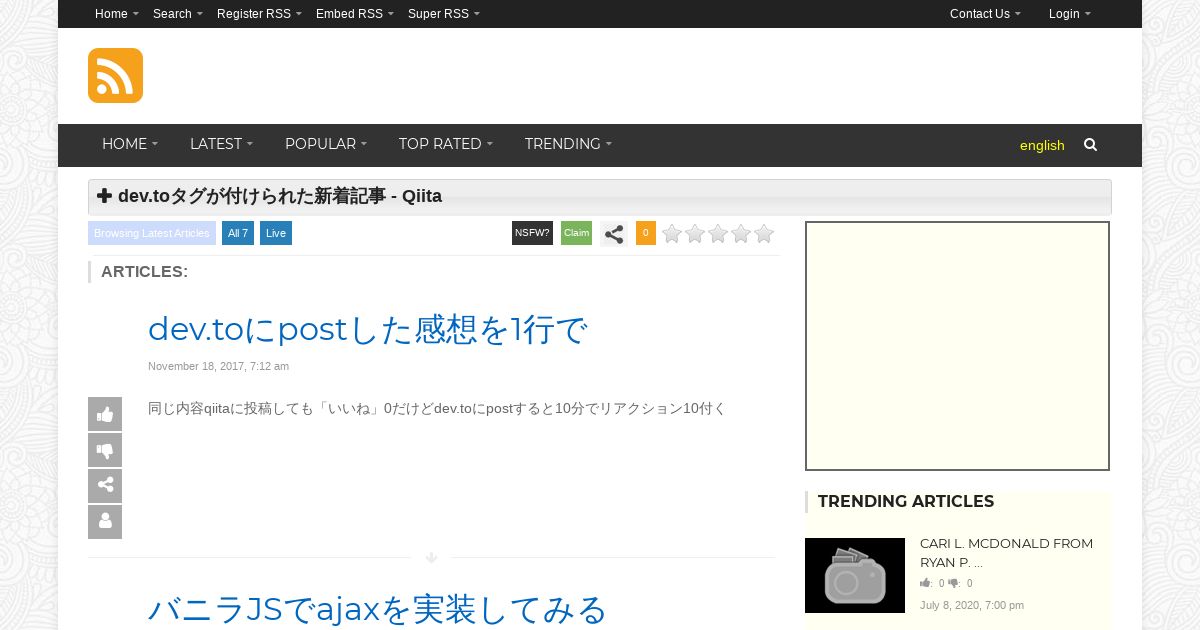
Task: Click Browsing Latest Articles button
Action: coord(152,233)
